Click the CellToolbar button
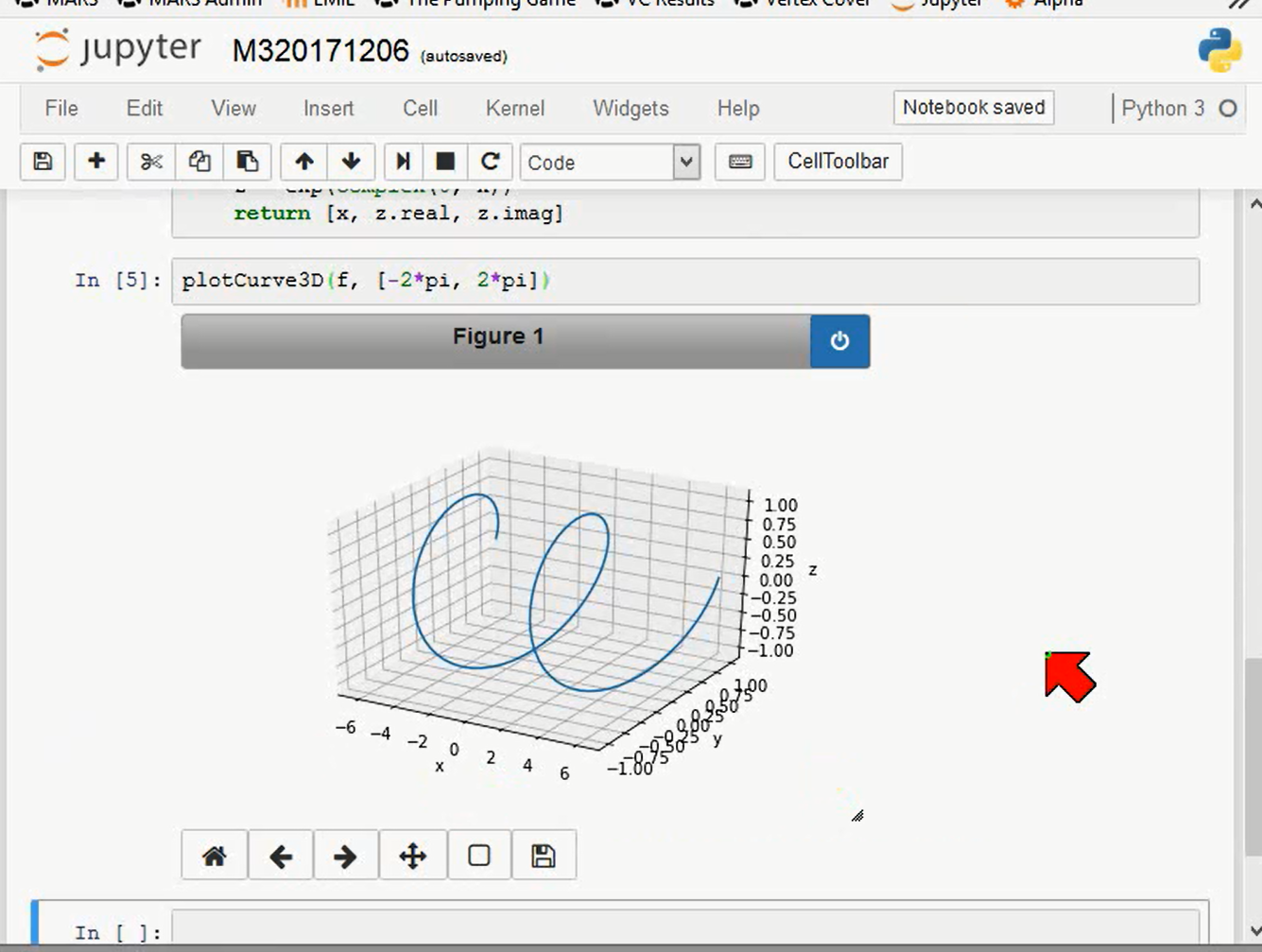The image size is (1262, 952). tap(838, 162)
